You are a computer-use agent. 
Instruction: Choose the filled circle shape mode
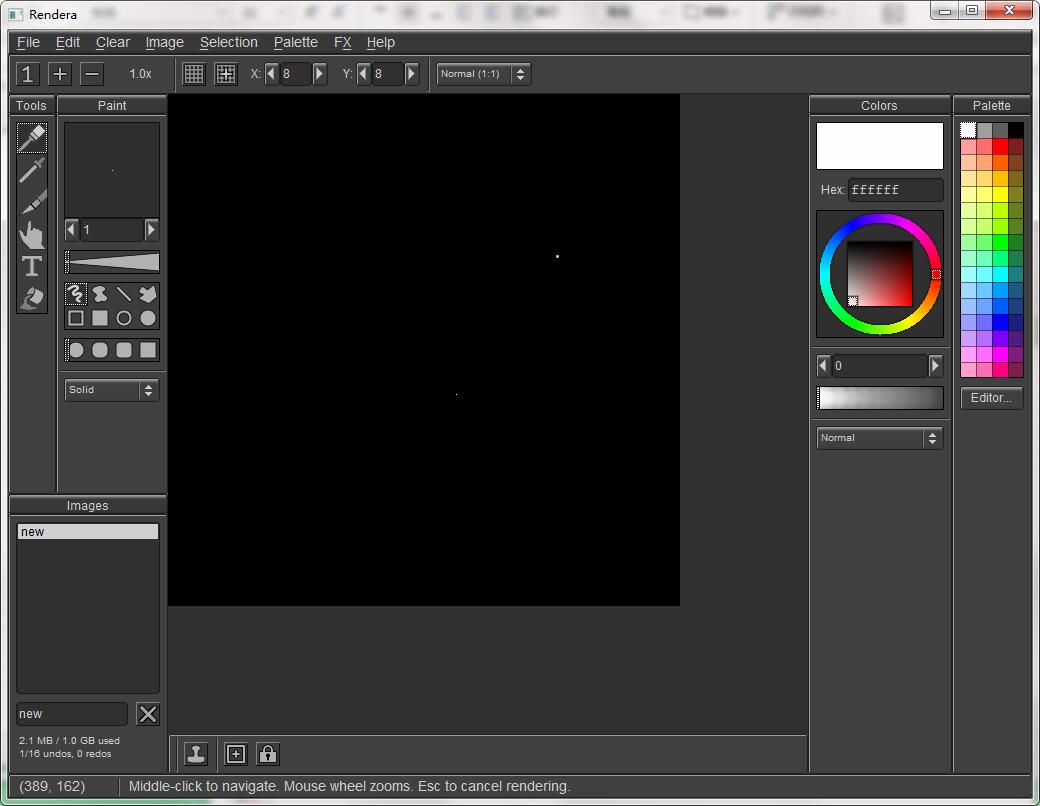coord(148,318)
